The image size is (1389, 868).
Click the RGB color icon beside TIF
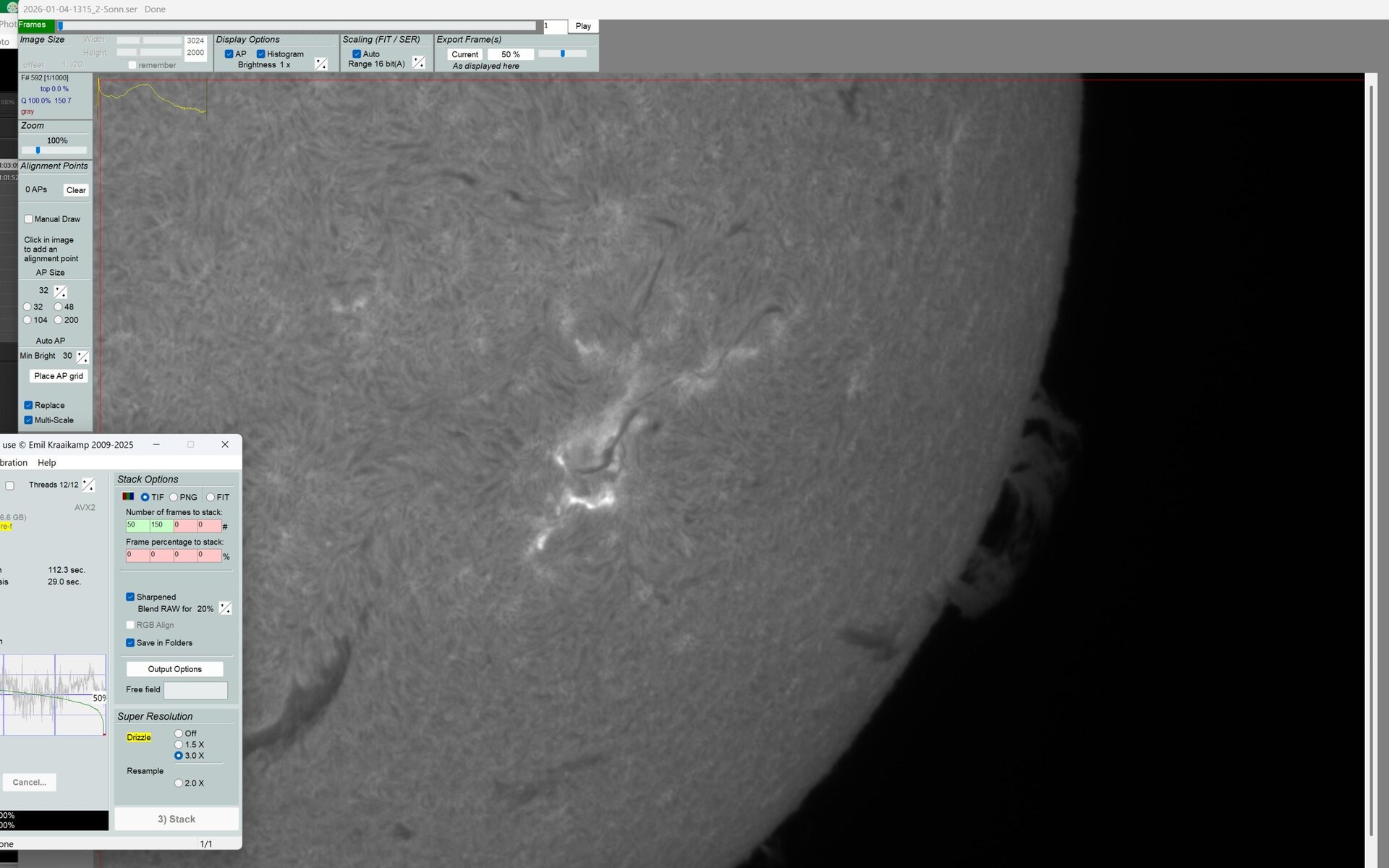(128, 496)
